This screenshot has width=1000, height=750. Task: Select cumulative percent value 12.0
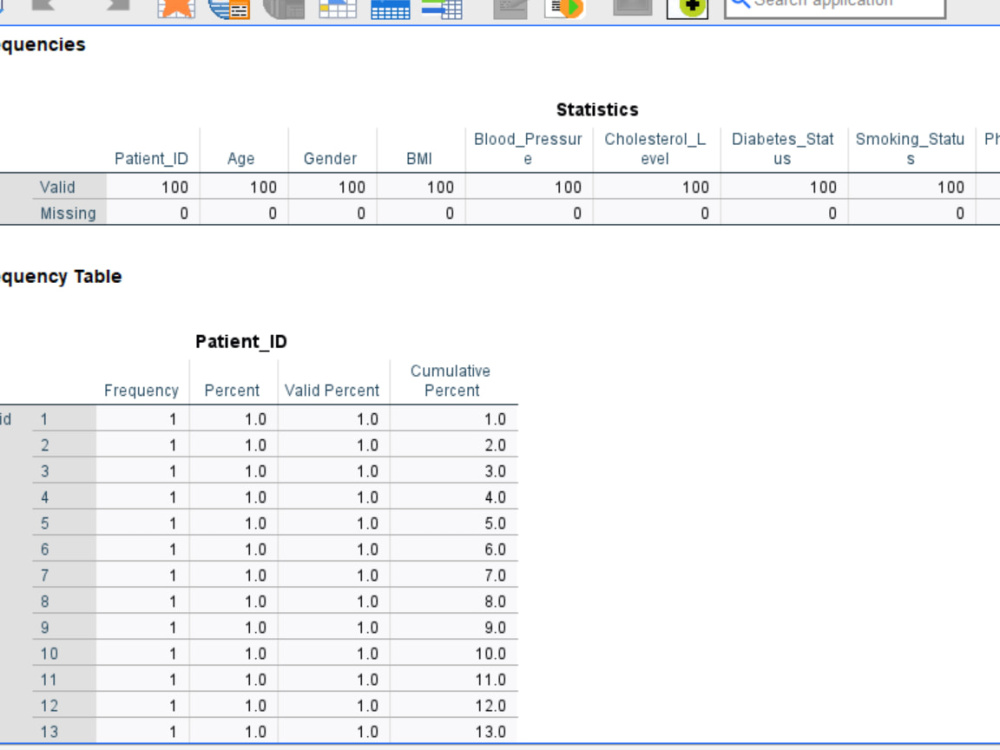(490, 707)
